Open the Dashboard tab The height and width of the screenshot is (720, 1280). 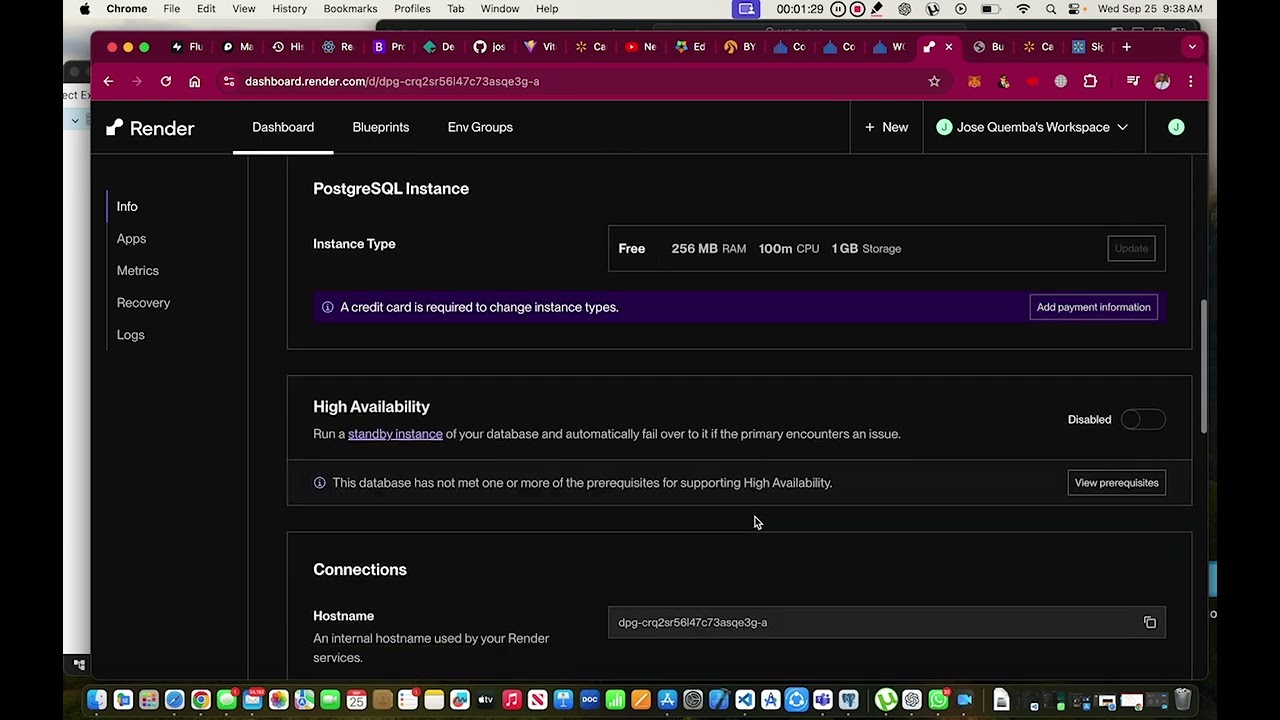point(283,127)
